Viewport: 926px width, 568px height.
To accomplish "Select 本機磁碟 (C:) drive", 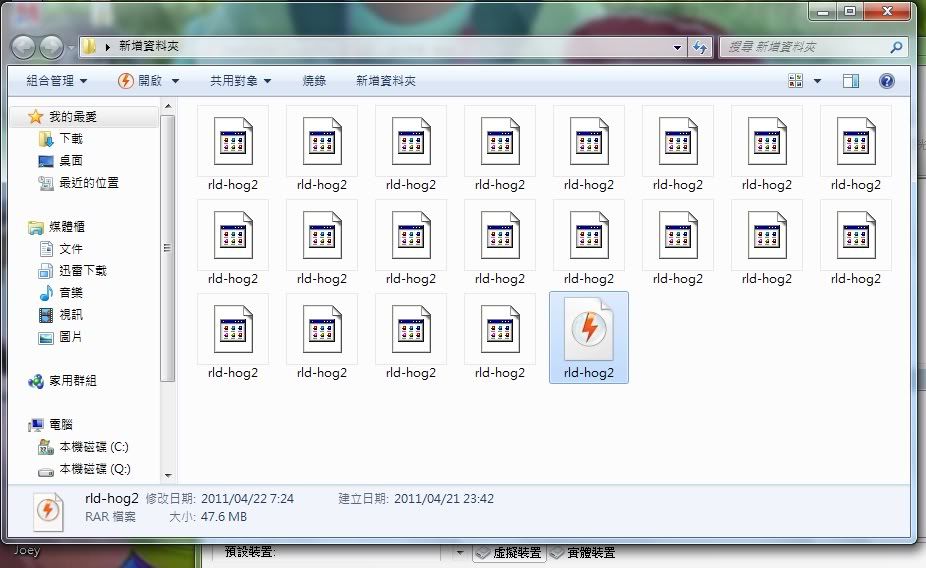I will (x=93, y=447).
